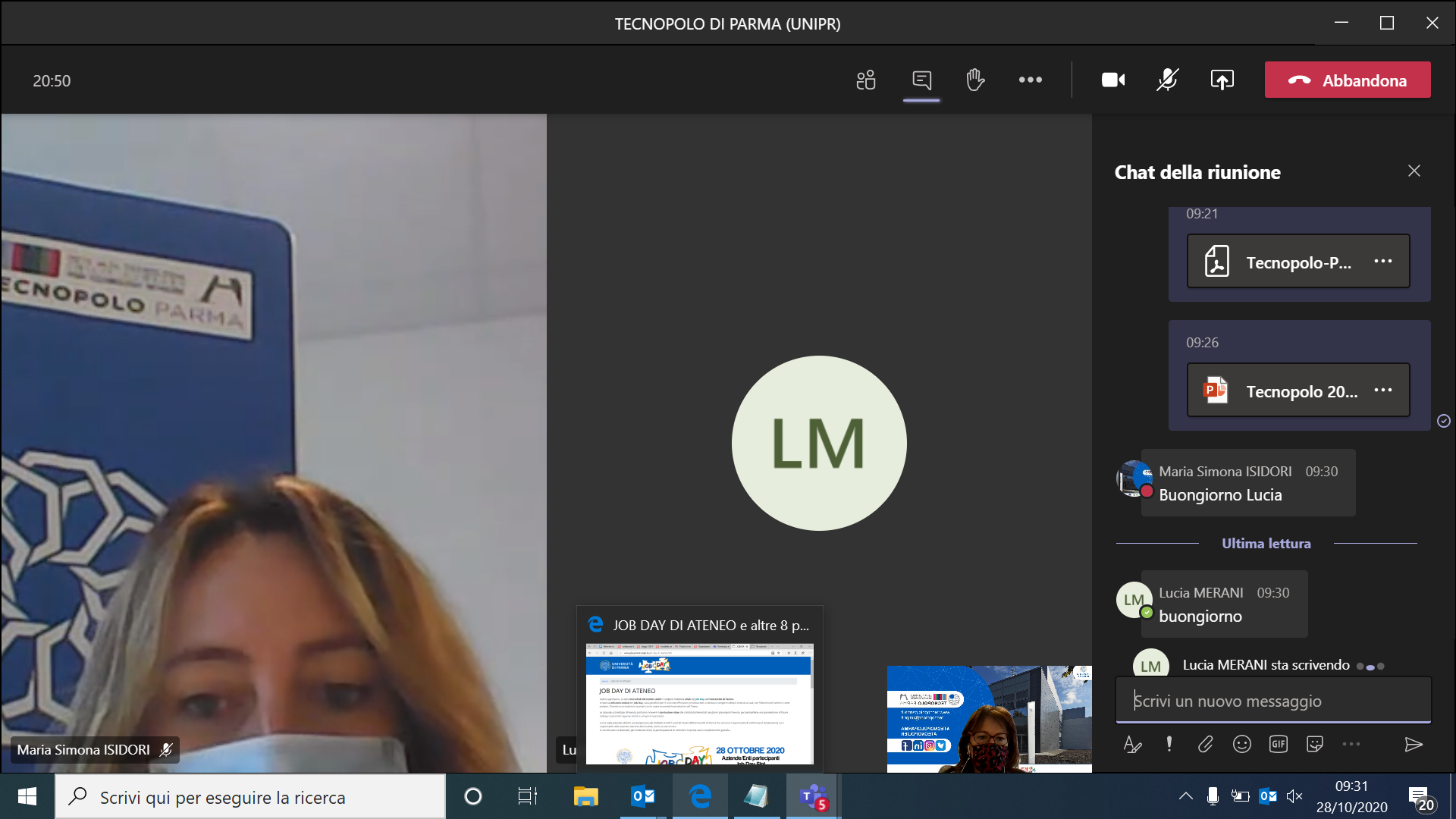Click the microphone tray icon
This screenshot has width=1456, height=819.
1213,796
